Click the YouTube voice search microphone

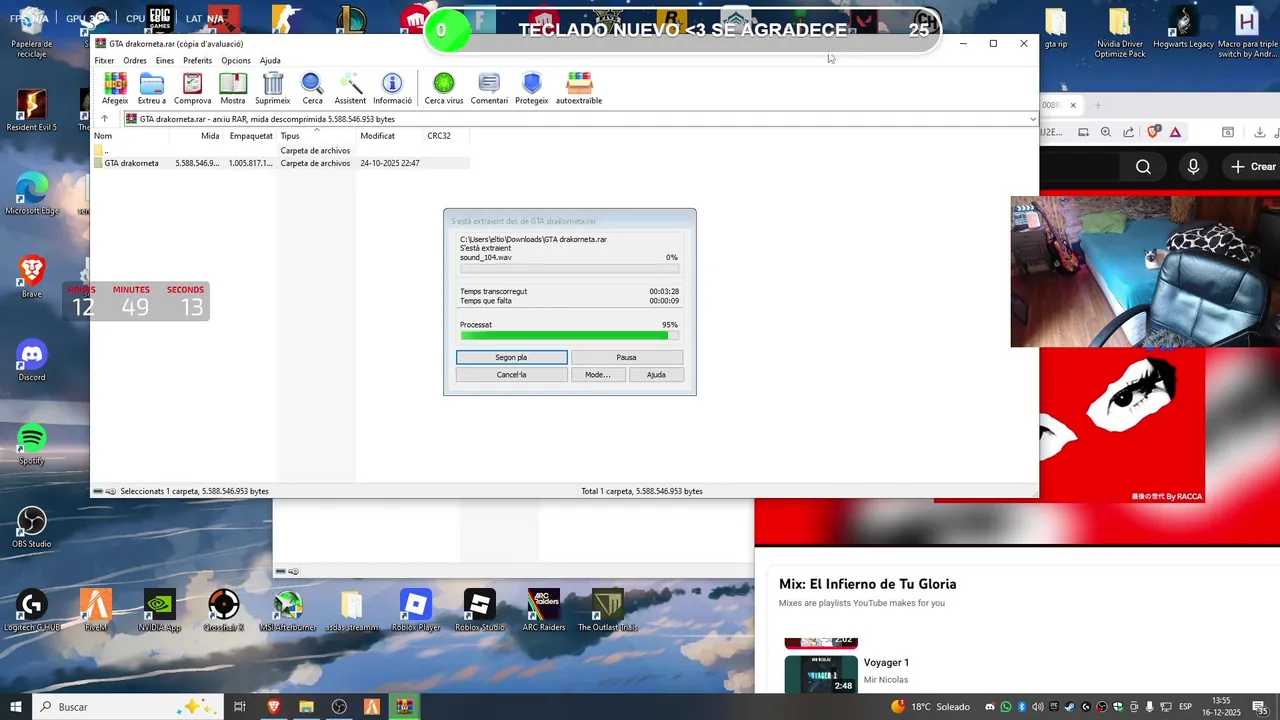pyautogui.click(x=1193, y=167)
